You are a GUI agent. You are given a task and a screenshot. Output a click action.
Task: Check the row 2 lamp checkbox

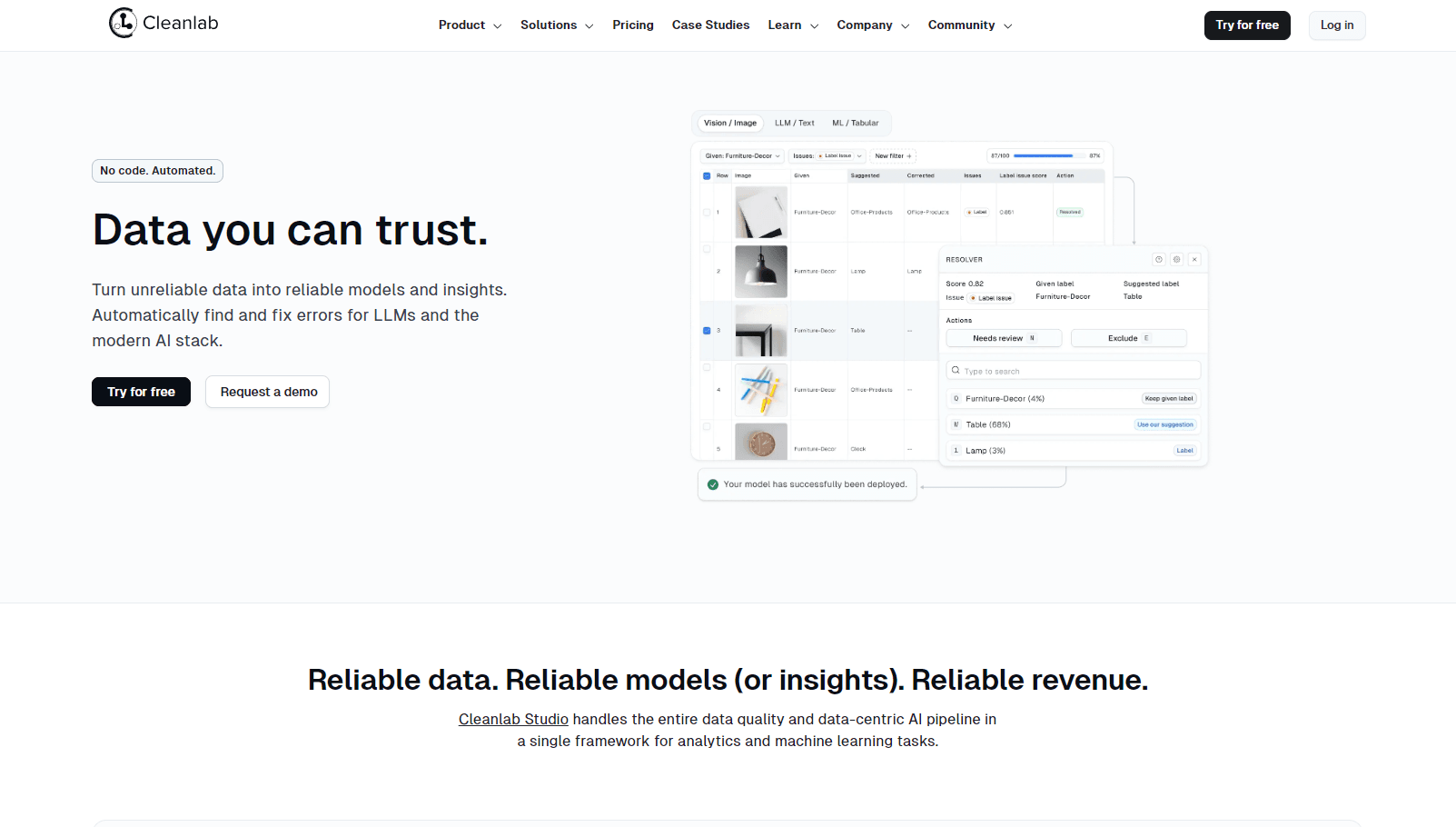click(x=707, y=249)
